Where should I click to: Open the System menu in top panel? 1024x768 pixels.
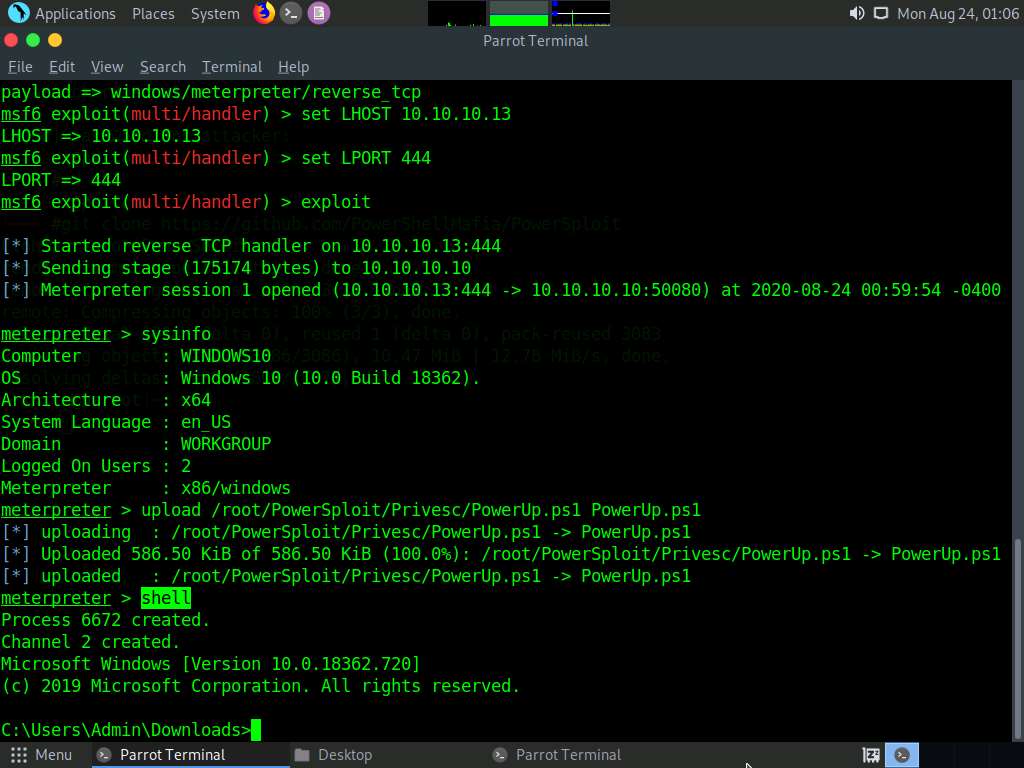click(215, 14)
